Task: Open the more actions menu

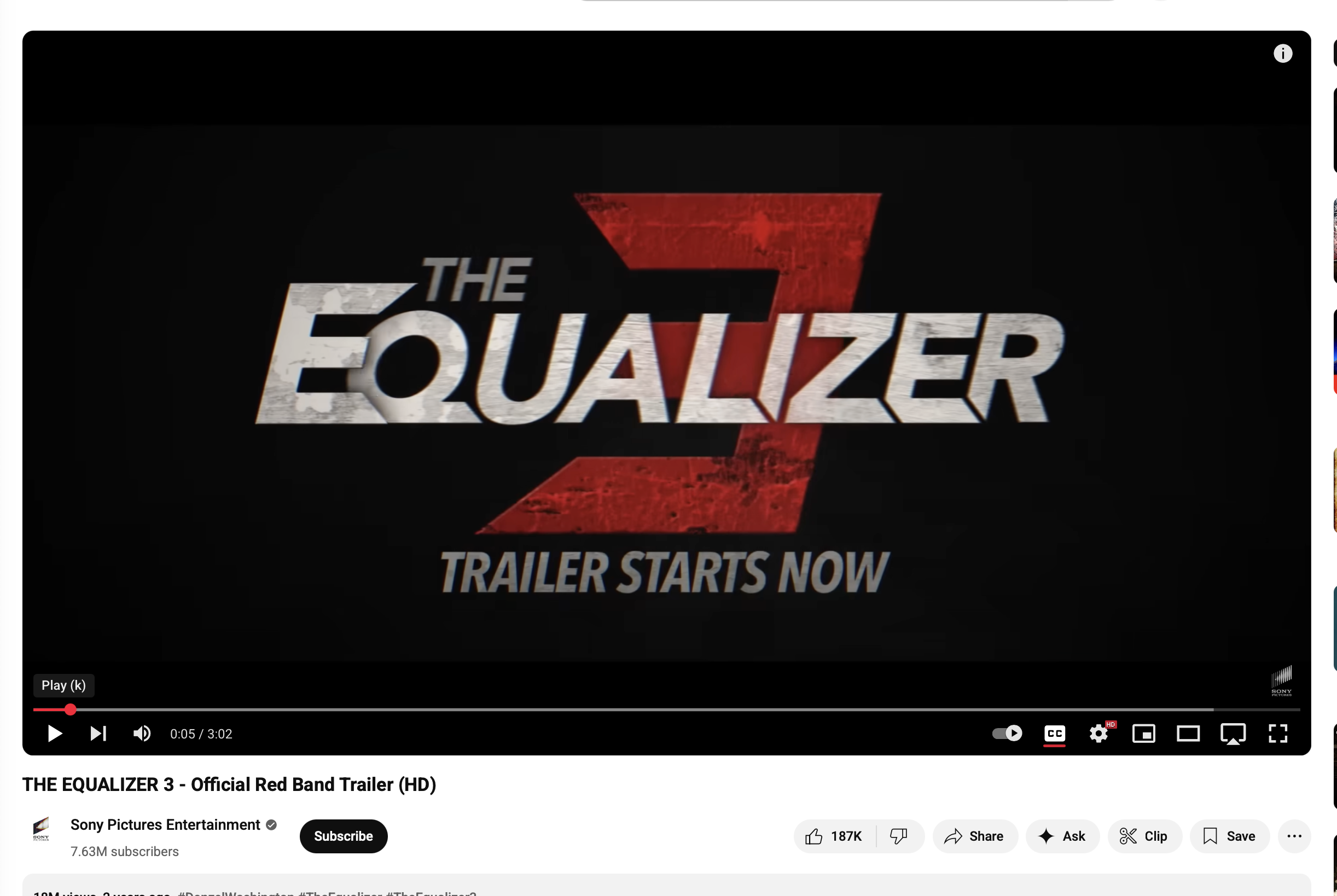Action: click(1294, 836)
